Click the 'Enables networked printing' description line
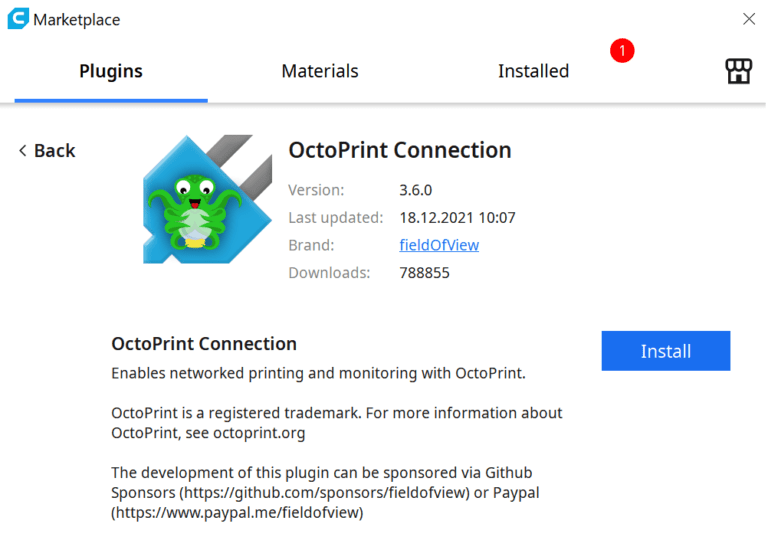Screen dimensions: 768x550 (x=318, y=373)
